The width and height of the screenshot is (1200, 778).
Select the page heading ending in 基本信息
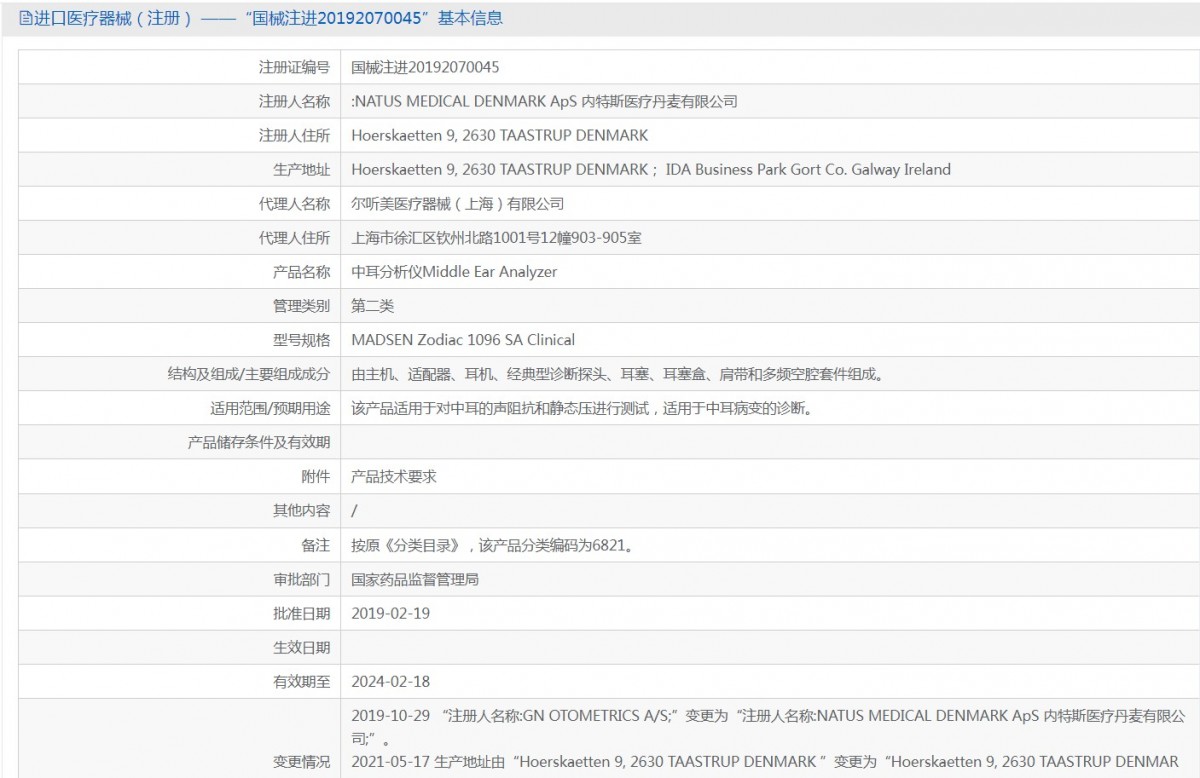[267, 18]
